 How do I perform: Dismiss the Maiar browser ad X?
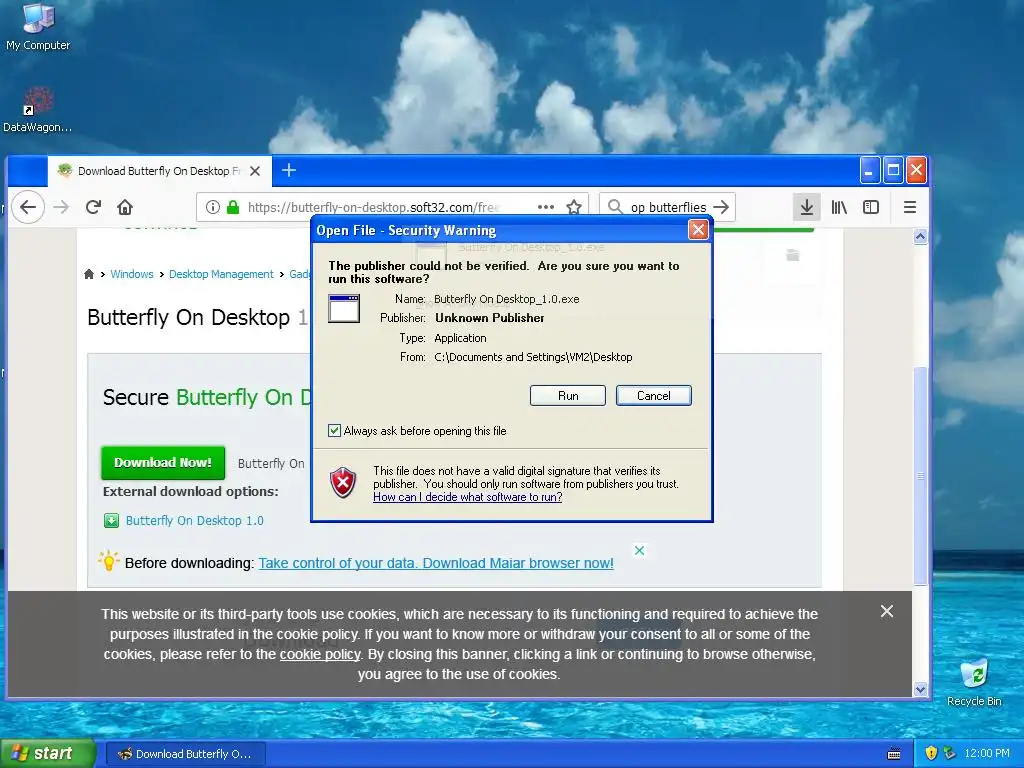tap(639, 551)
